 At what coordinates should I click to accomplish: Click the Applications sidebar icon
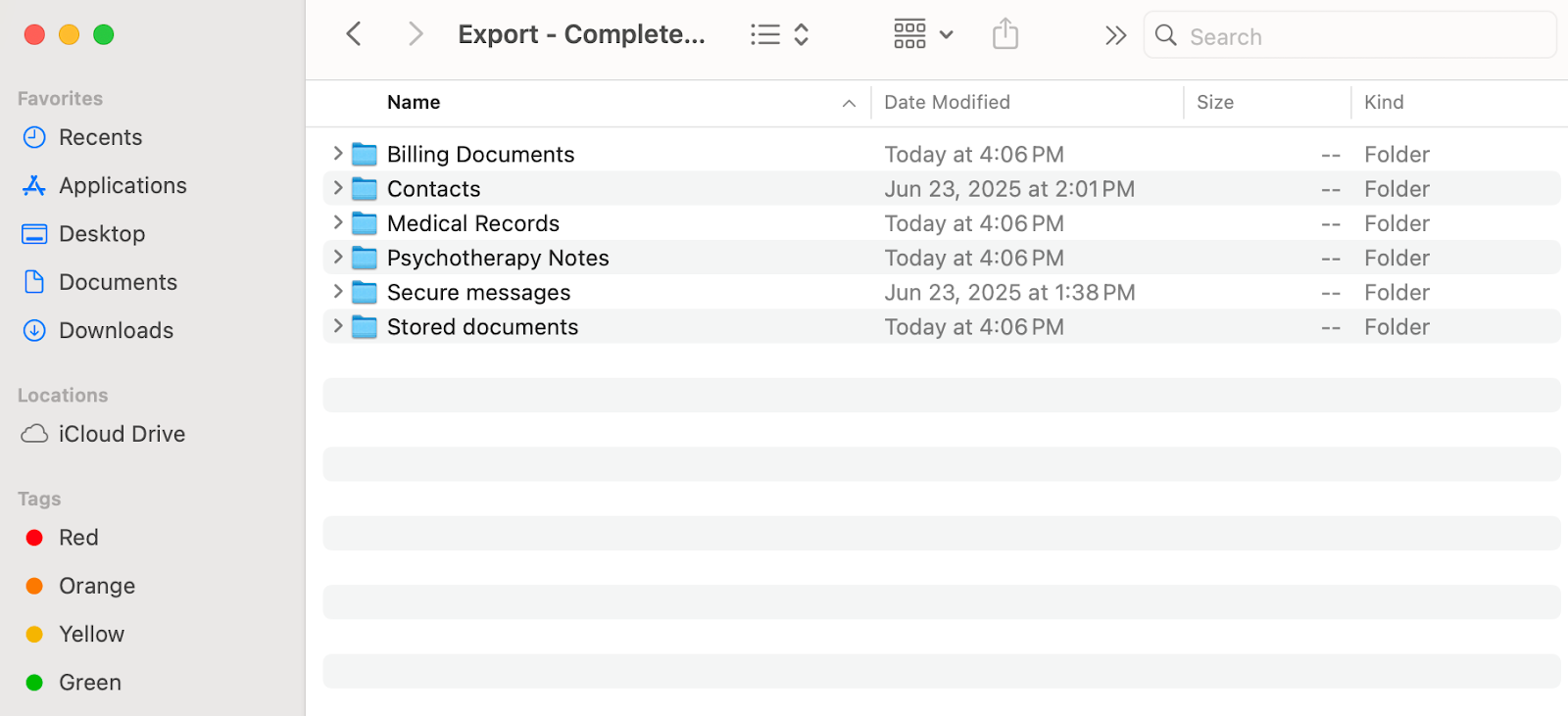(x=34, y=185)
